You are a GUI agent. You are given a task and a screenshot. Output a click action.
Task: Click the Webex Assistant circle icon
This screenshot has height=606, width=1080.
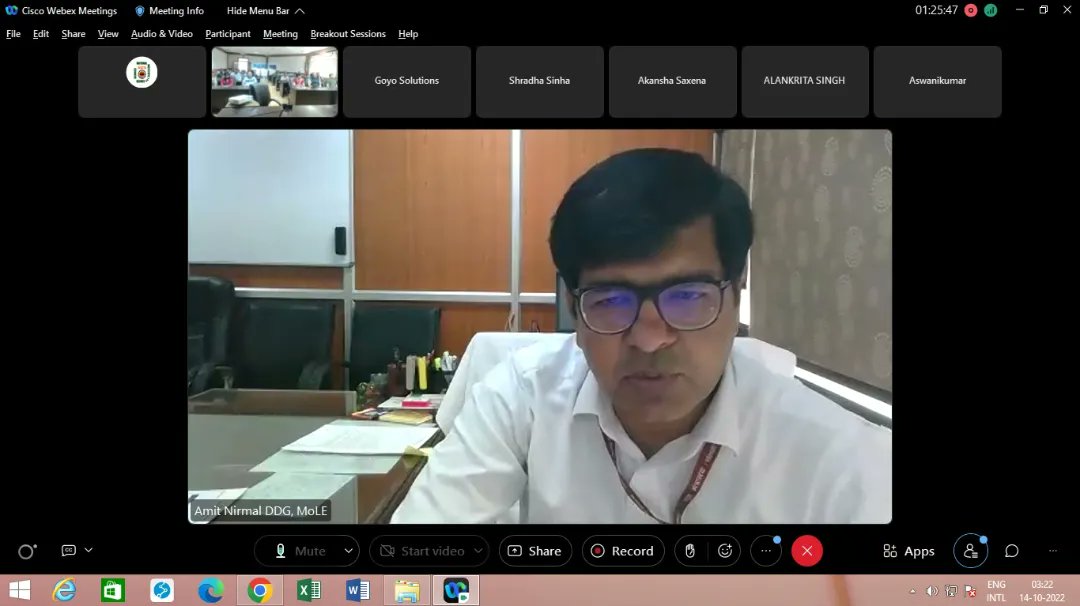[26, 551]
